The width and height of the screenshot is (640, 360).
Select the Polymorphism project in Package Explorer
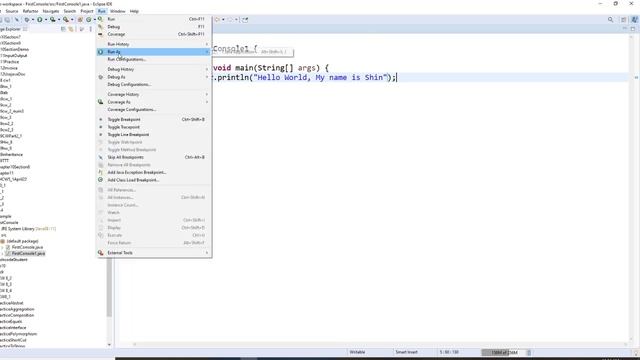pos(18,334)
